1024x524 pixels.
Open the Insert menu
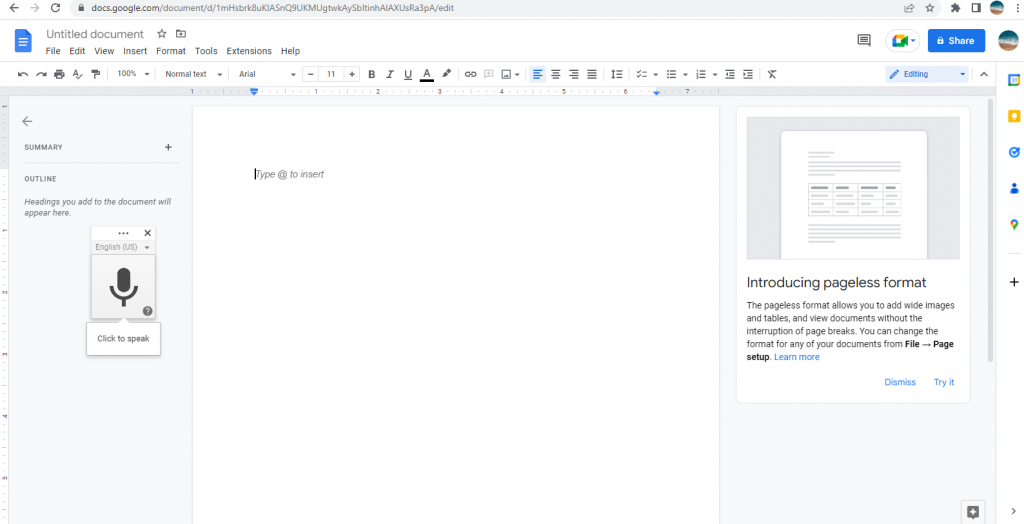tap(135, 51)
